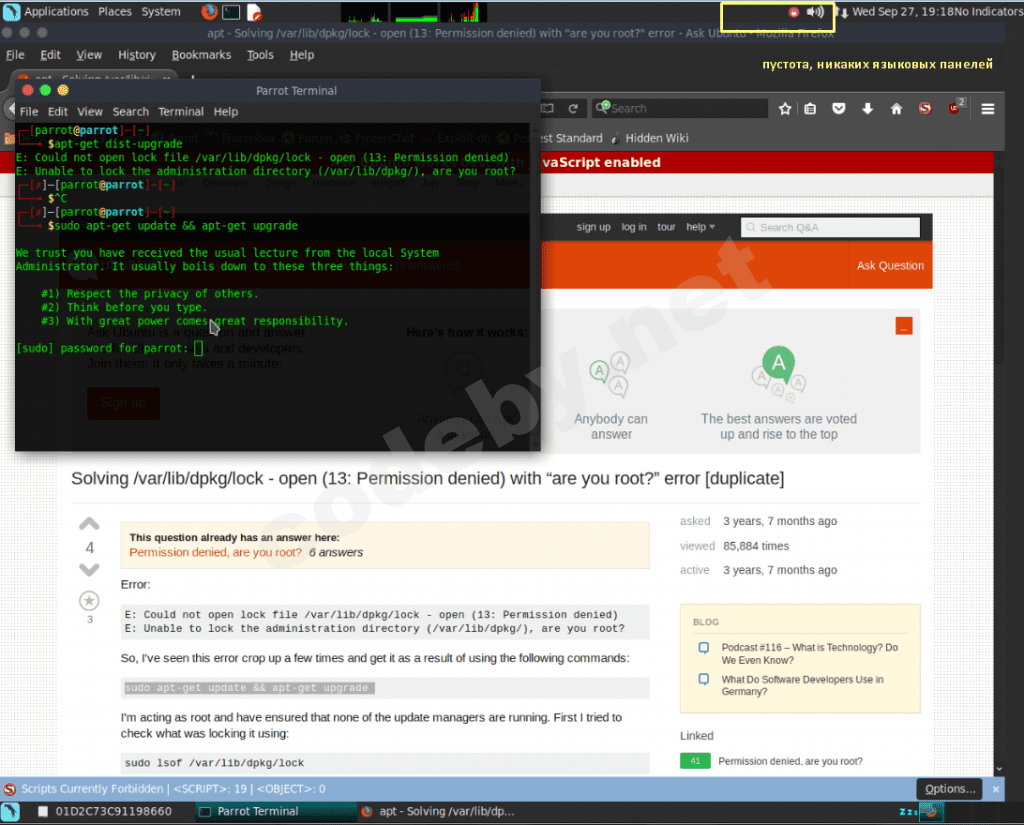1024x825 pixels.
Task: Upvote the question
Action: pyautogui.click(x=89, y=524)
